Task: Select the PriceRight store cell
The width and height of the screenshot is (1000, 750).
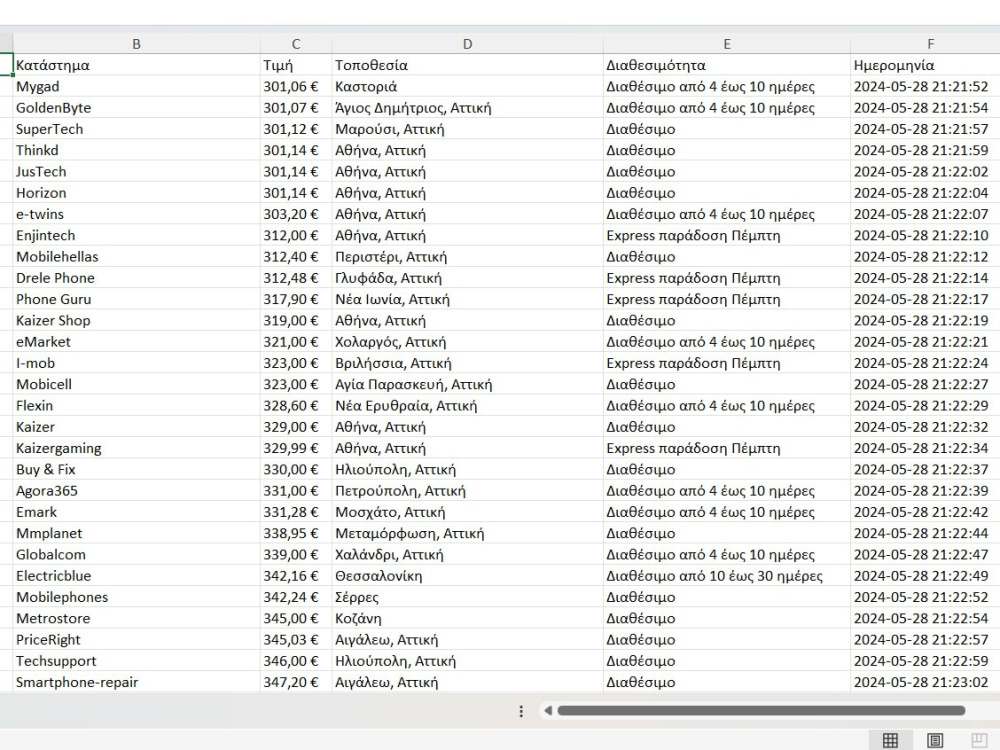Action: (136, 640)
